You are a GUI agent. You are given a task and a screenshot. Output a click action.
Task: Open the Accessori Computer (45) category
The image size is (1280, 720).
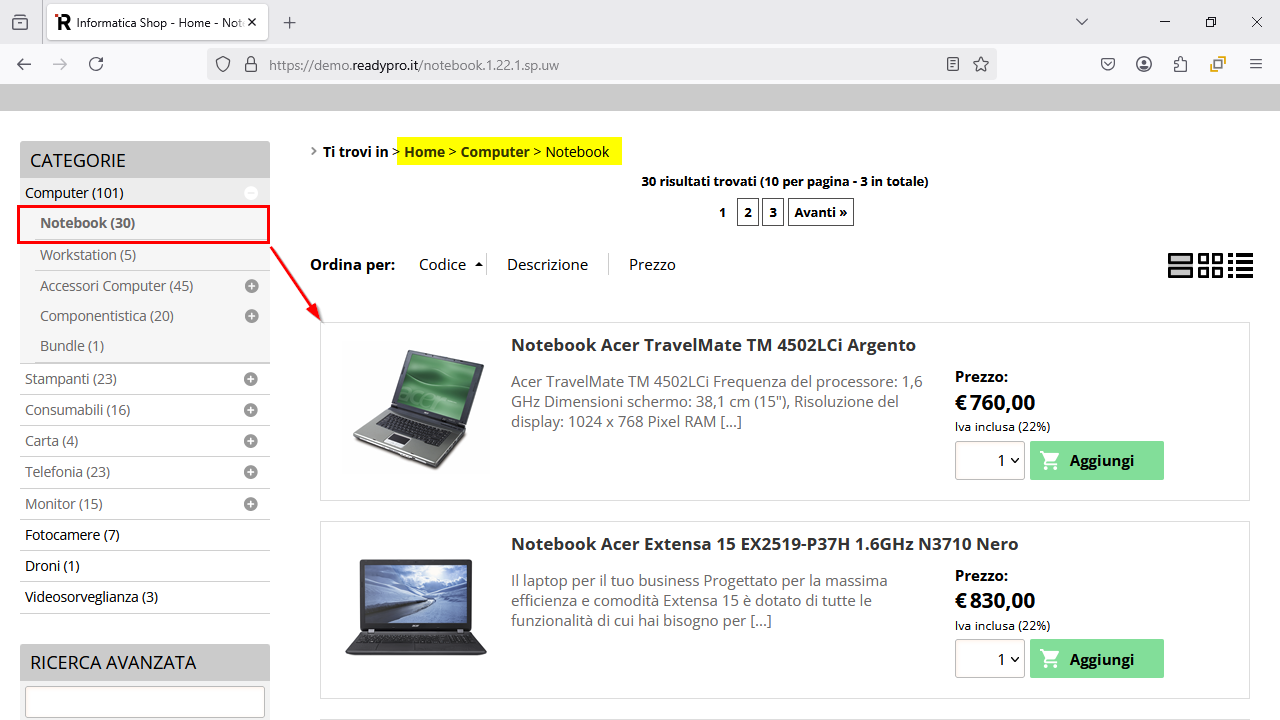117,286
